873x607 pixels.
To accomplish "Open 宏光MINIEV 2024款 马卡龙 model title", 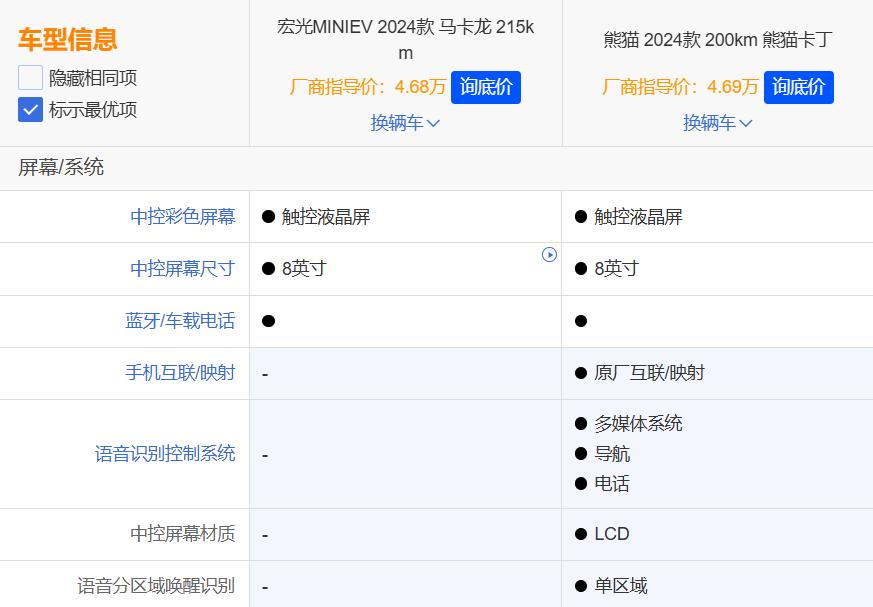I will [x=405, y=40].
